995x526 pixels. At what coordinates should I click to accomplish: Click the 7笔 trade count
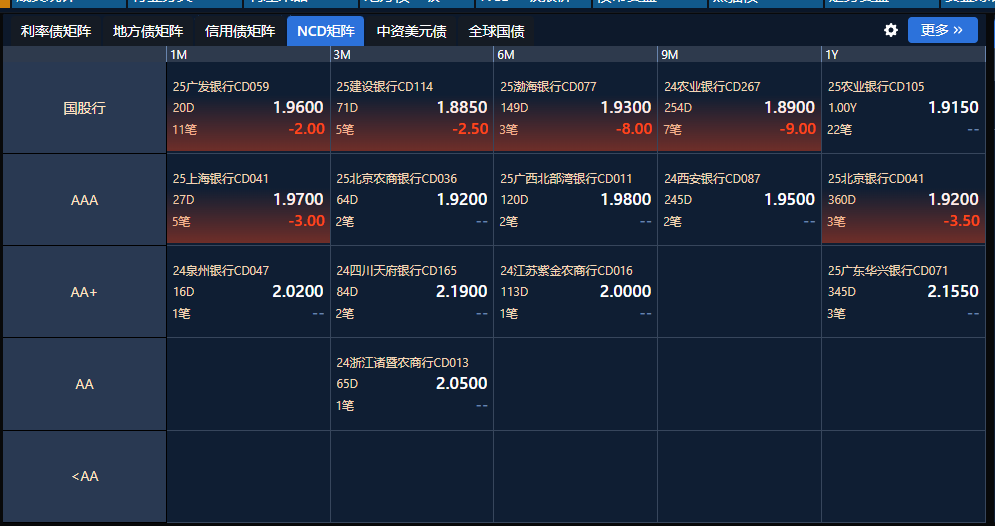(673, 129)
